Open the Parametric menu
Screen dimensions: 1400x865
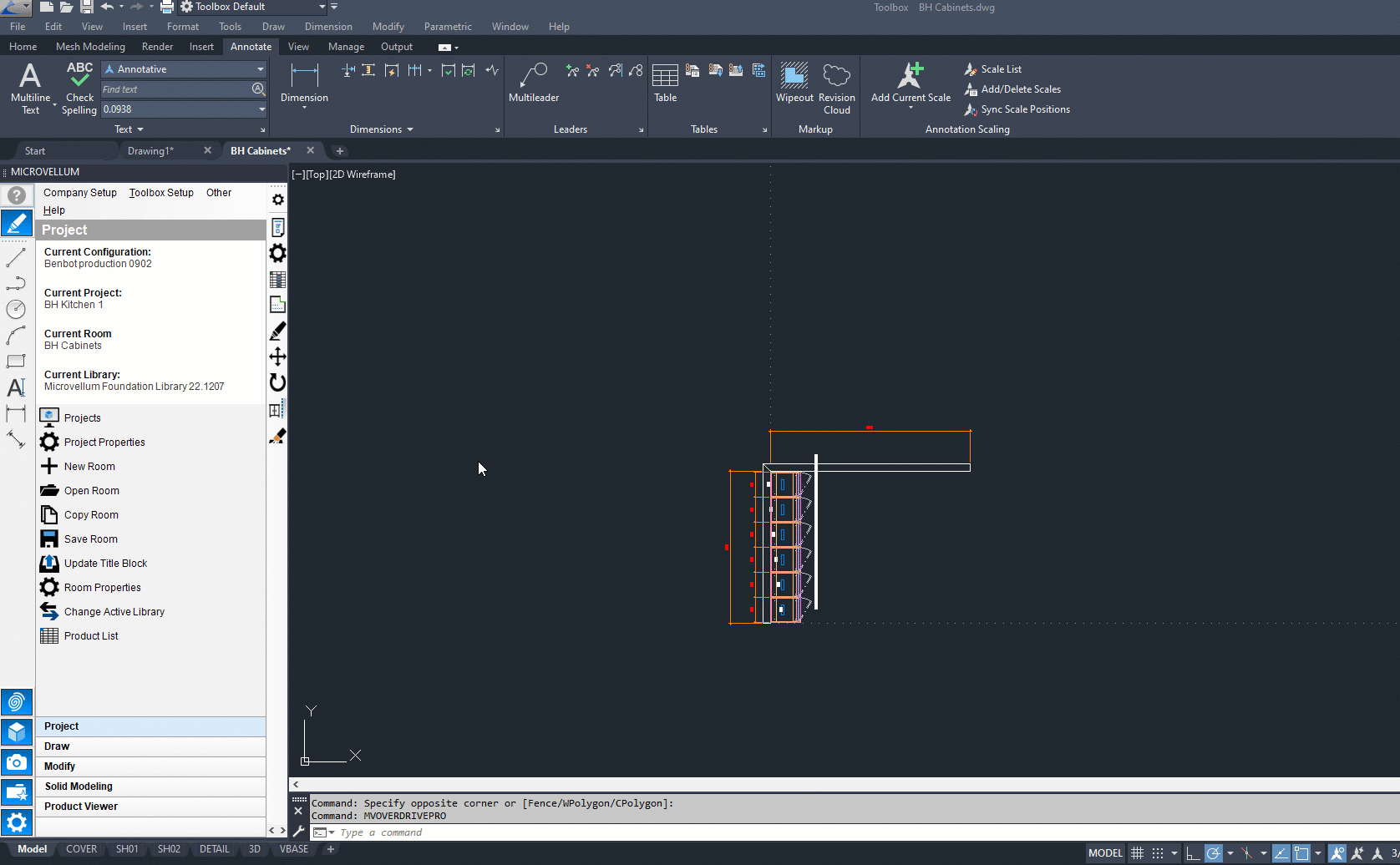(447, 27)
